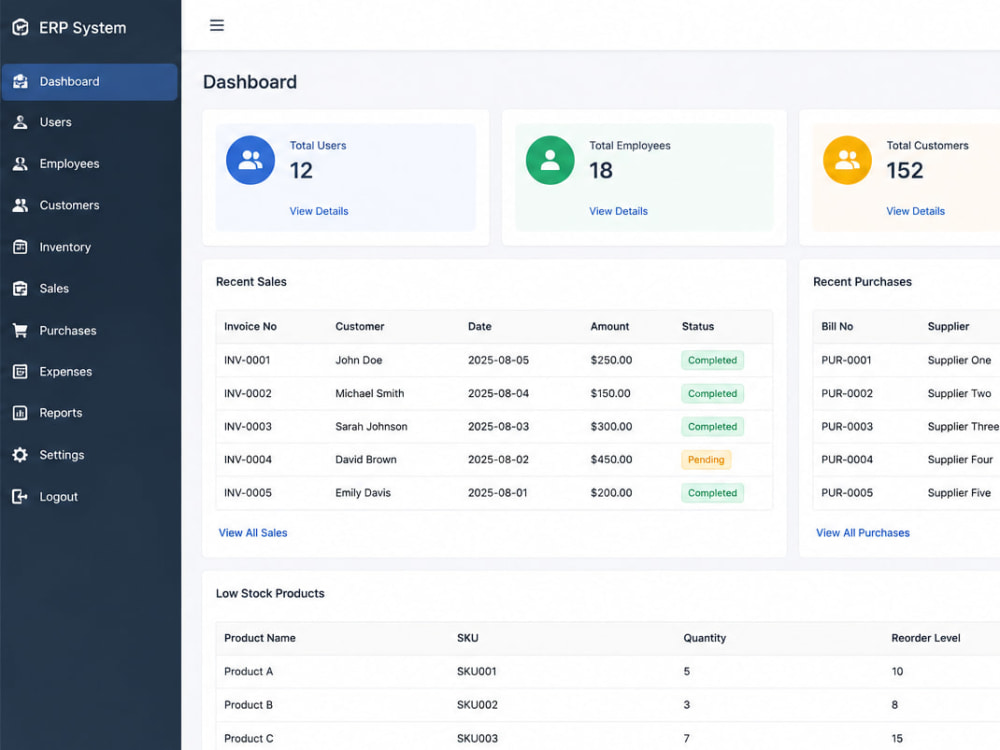Click the Reorder Level column header
The image size is (1000, 750).
(x=925, y=638)
